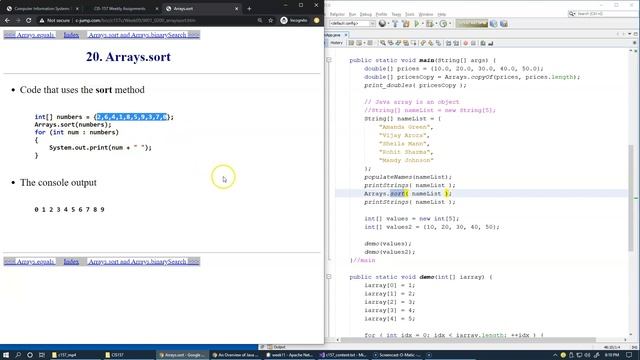Click the Incognito profile indicator
The height and width of the screenshot is (360, 640).
tap(294, 20)
